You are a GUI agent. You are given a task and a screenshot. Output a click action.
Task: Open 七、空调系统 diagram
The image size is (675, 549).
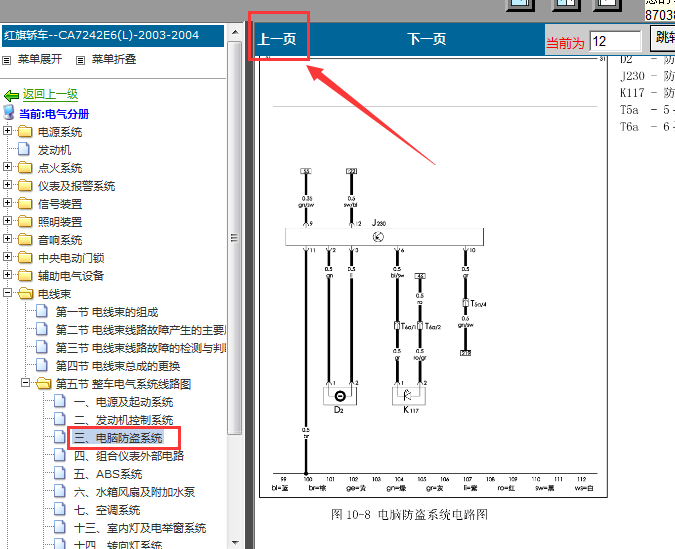[x=107, y=510]
